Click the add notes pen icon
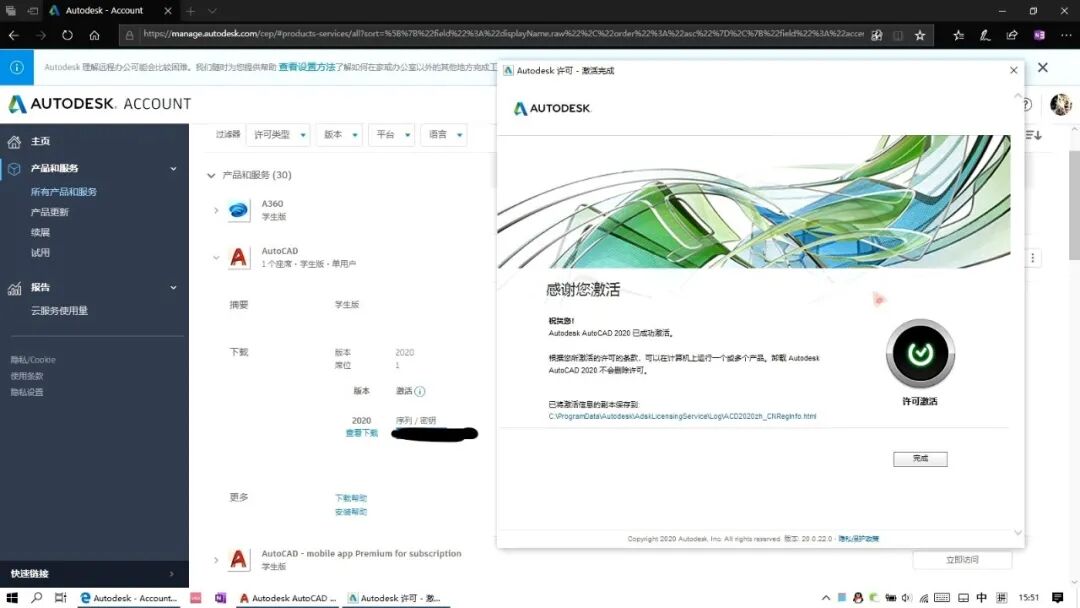The image size is (1080, 608). (x=985, y=35)
